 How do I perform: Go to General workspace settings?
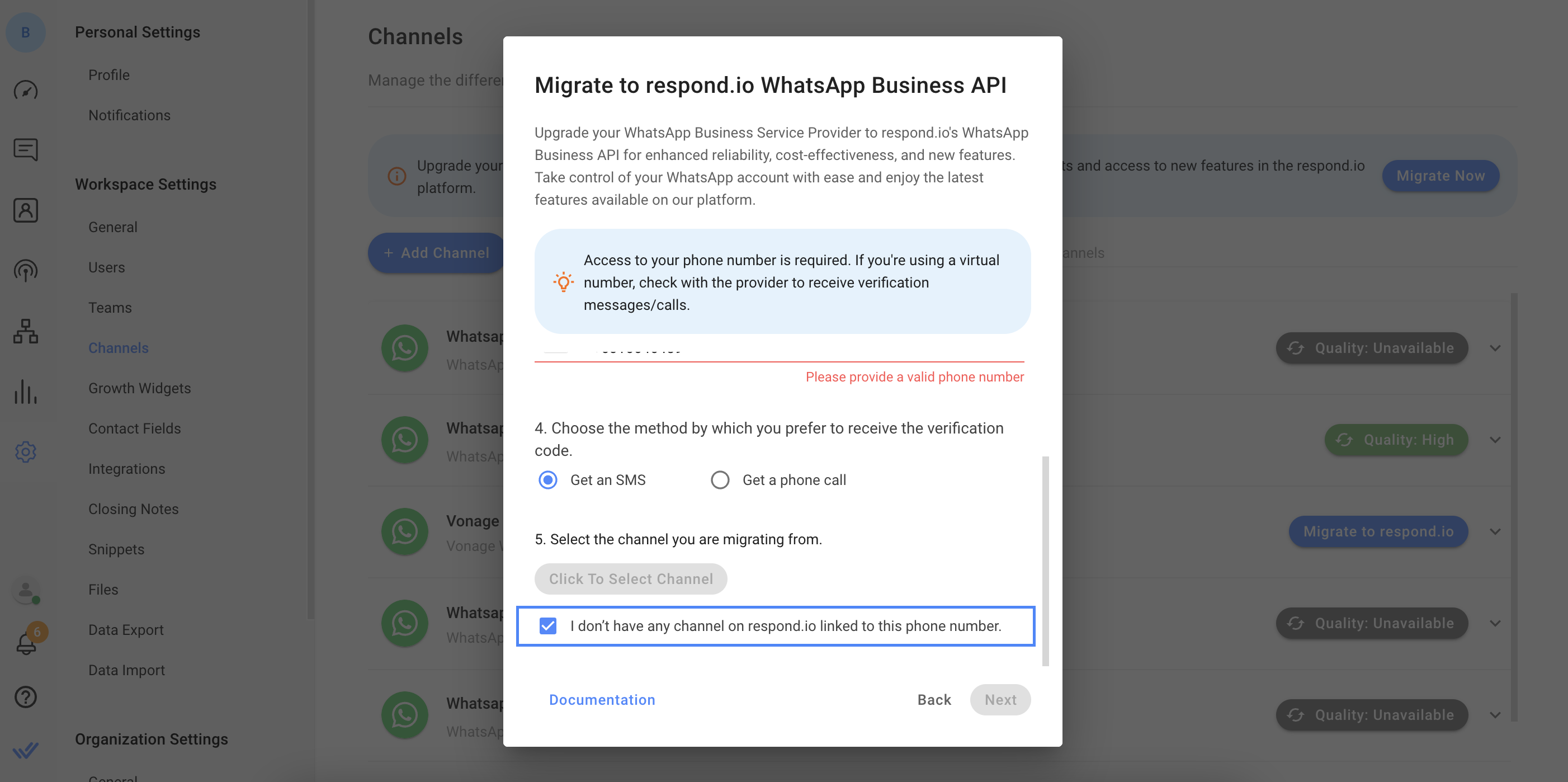(x=112, y=227)
